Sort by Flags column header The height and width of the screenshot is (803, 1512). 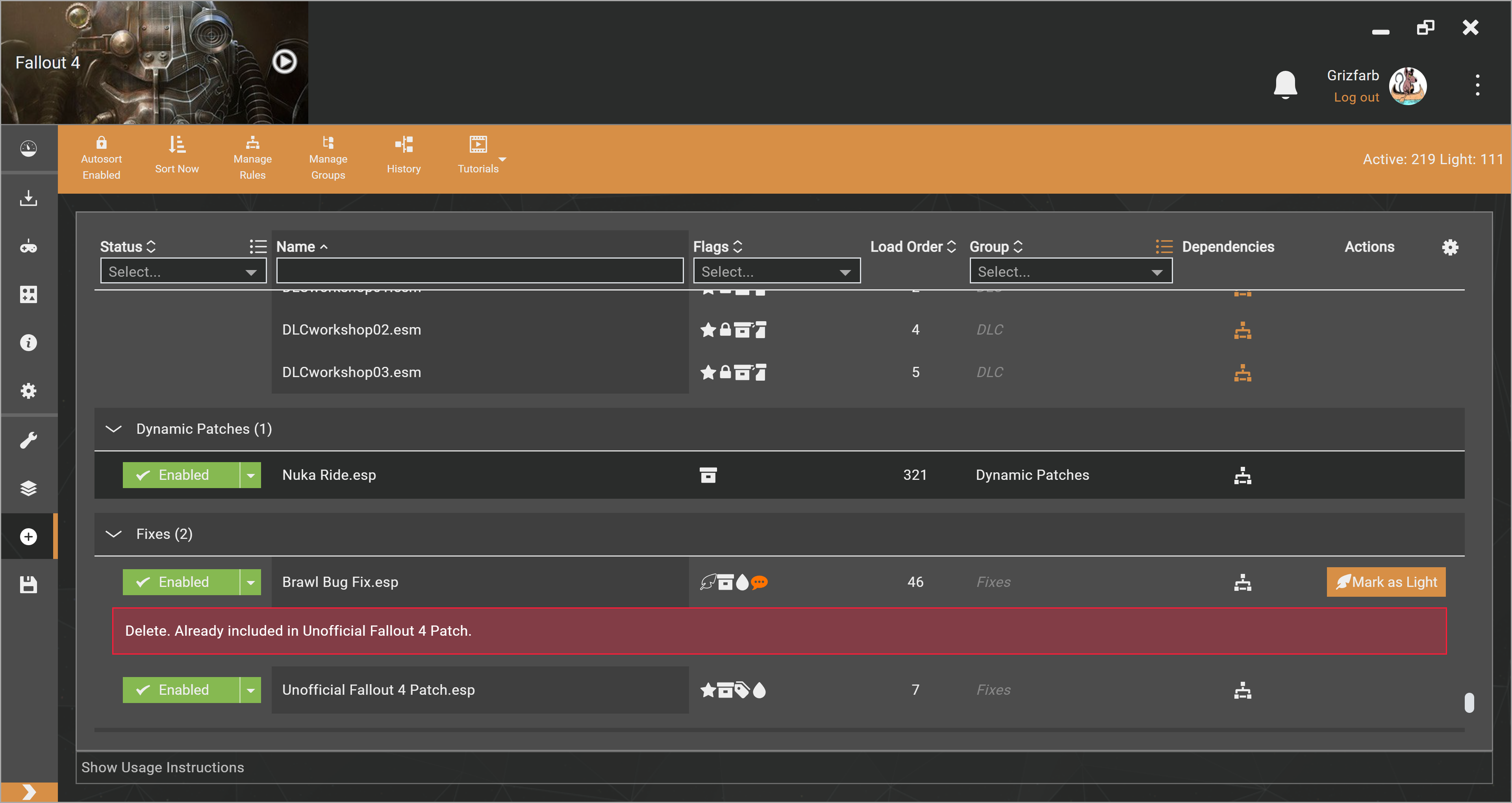(x=718, y=246)
